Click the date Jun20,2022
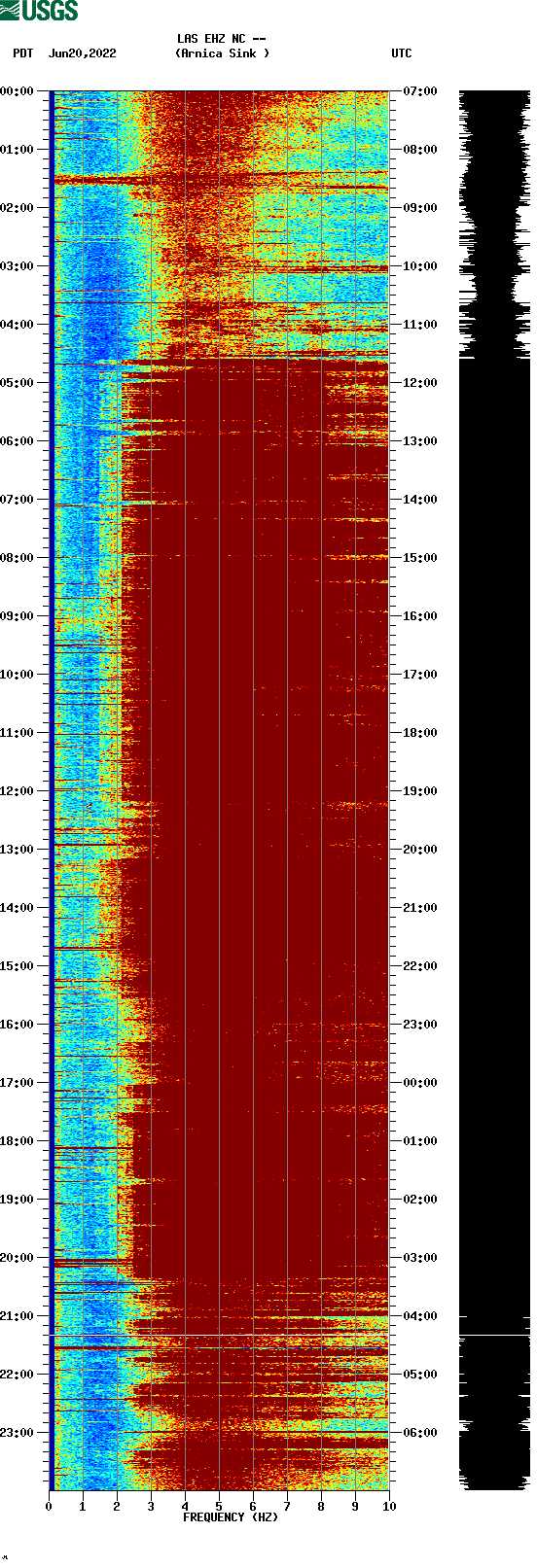The image size is (537, 1568). (x=82, y=53)
